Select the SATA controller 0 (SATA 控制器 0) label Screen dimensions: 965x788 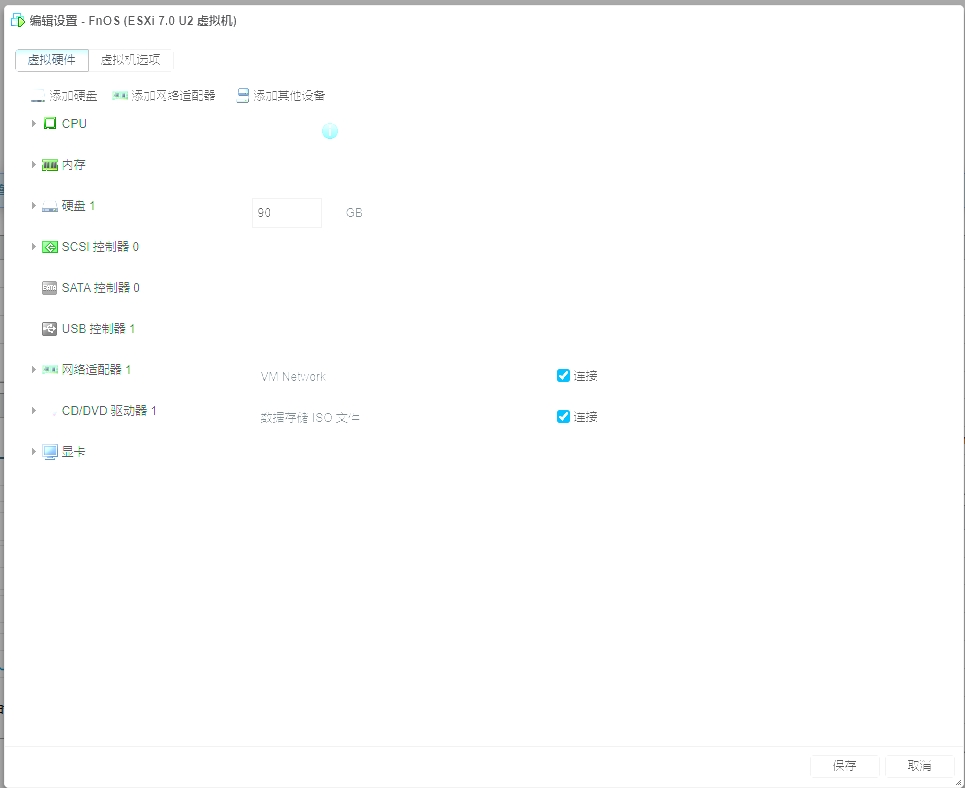(101, 287)
